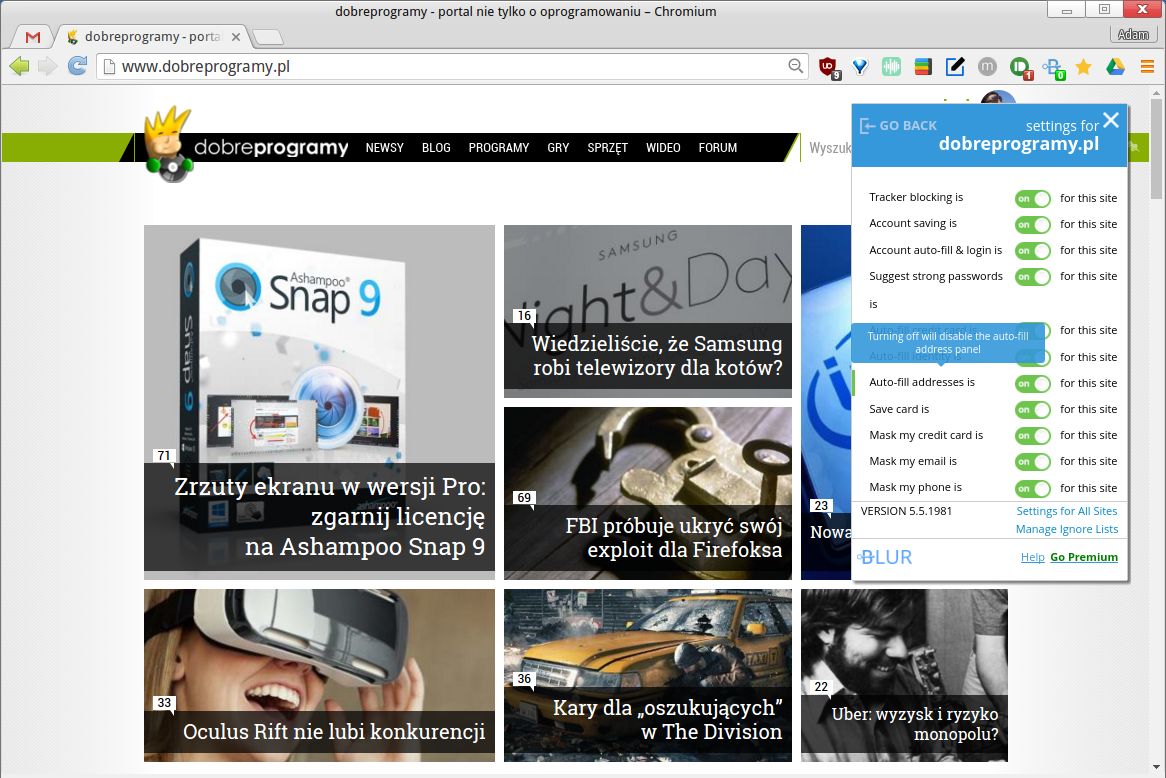Open the uBlock Origin extension icon

click(828, 67)
